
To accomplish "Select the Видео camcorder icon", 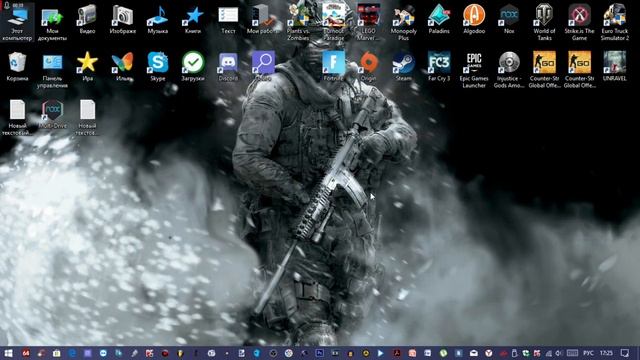I will coord(87,19).
